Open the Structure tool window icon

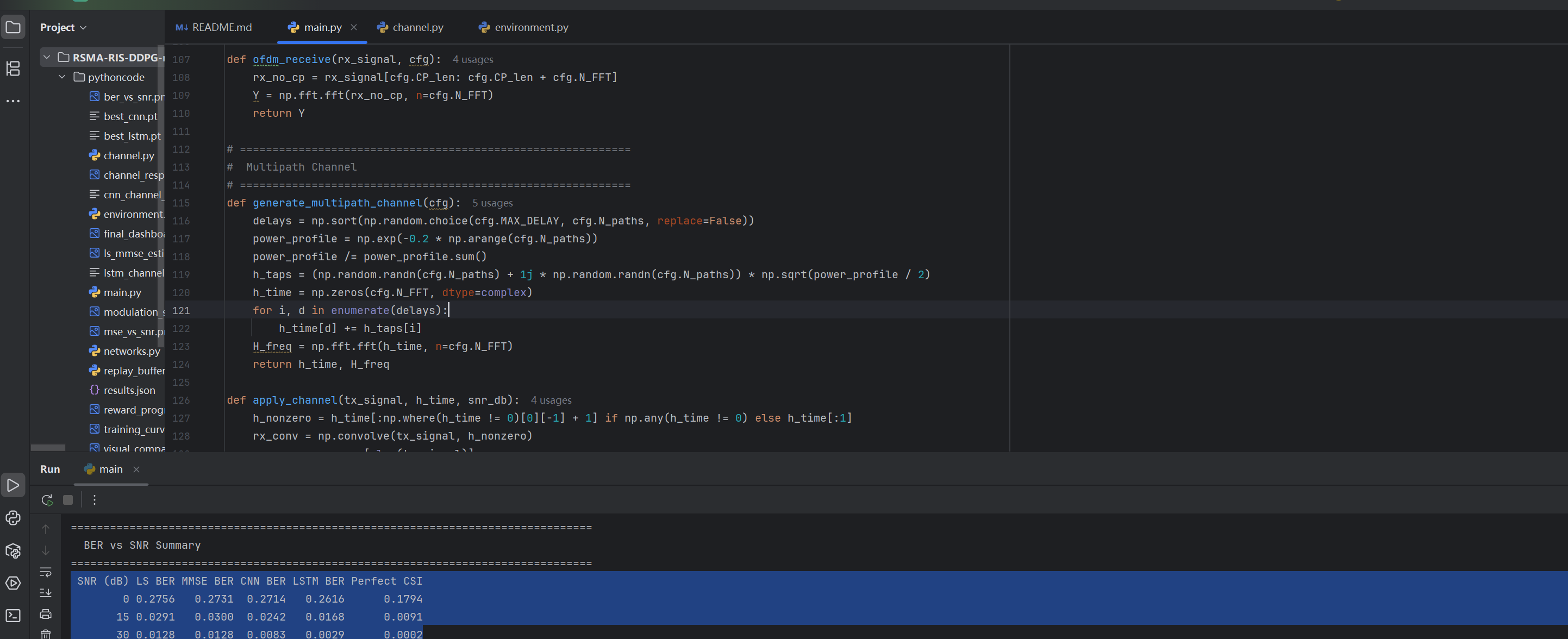[x=13, y=68]
